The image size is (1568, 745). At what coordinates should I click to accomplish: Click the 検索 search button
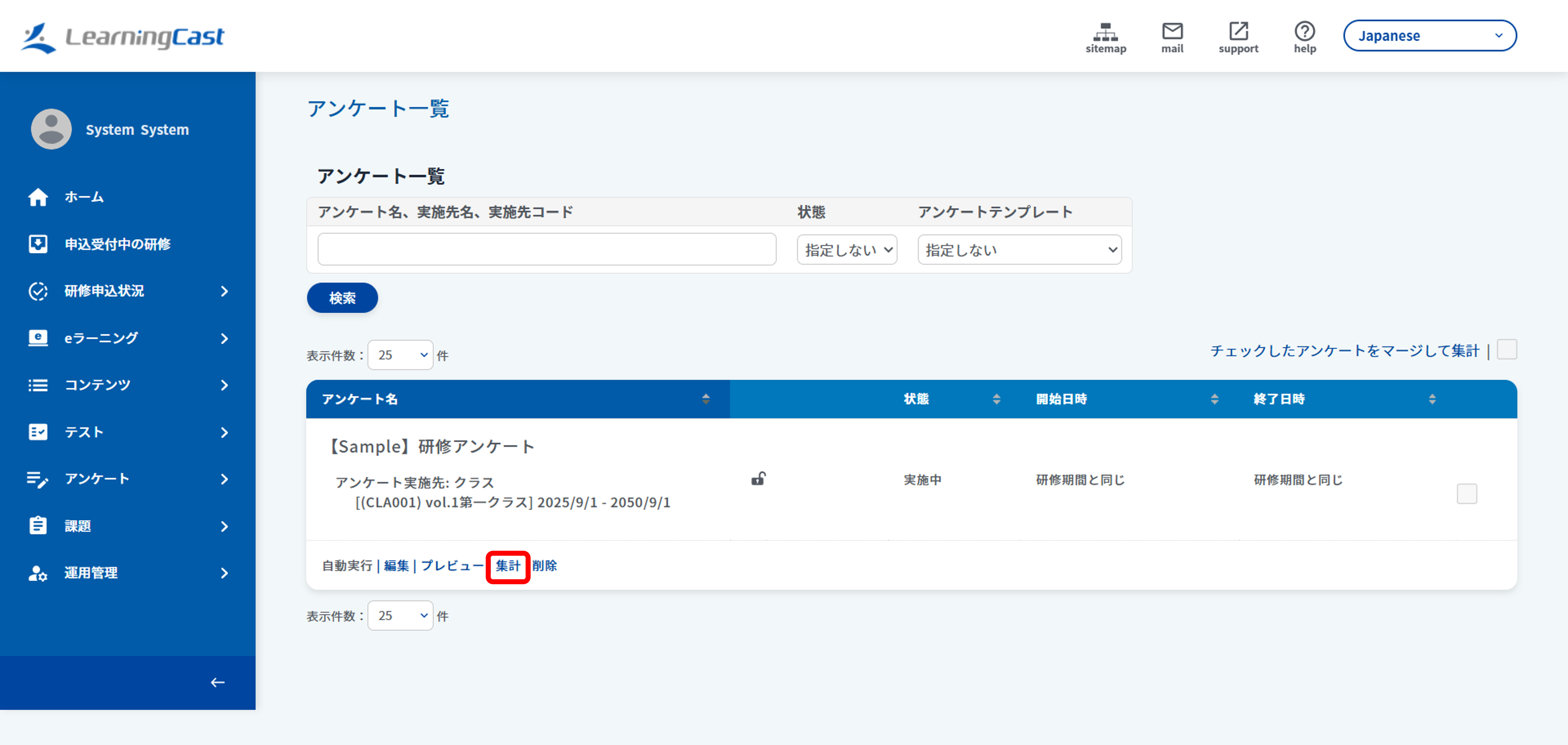pyautogui.click(x=342, y=298)
